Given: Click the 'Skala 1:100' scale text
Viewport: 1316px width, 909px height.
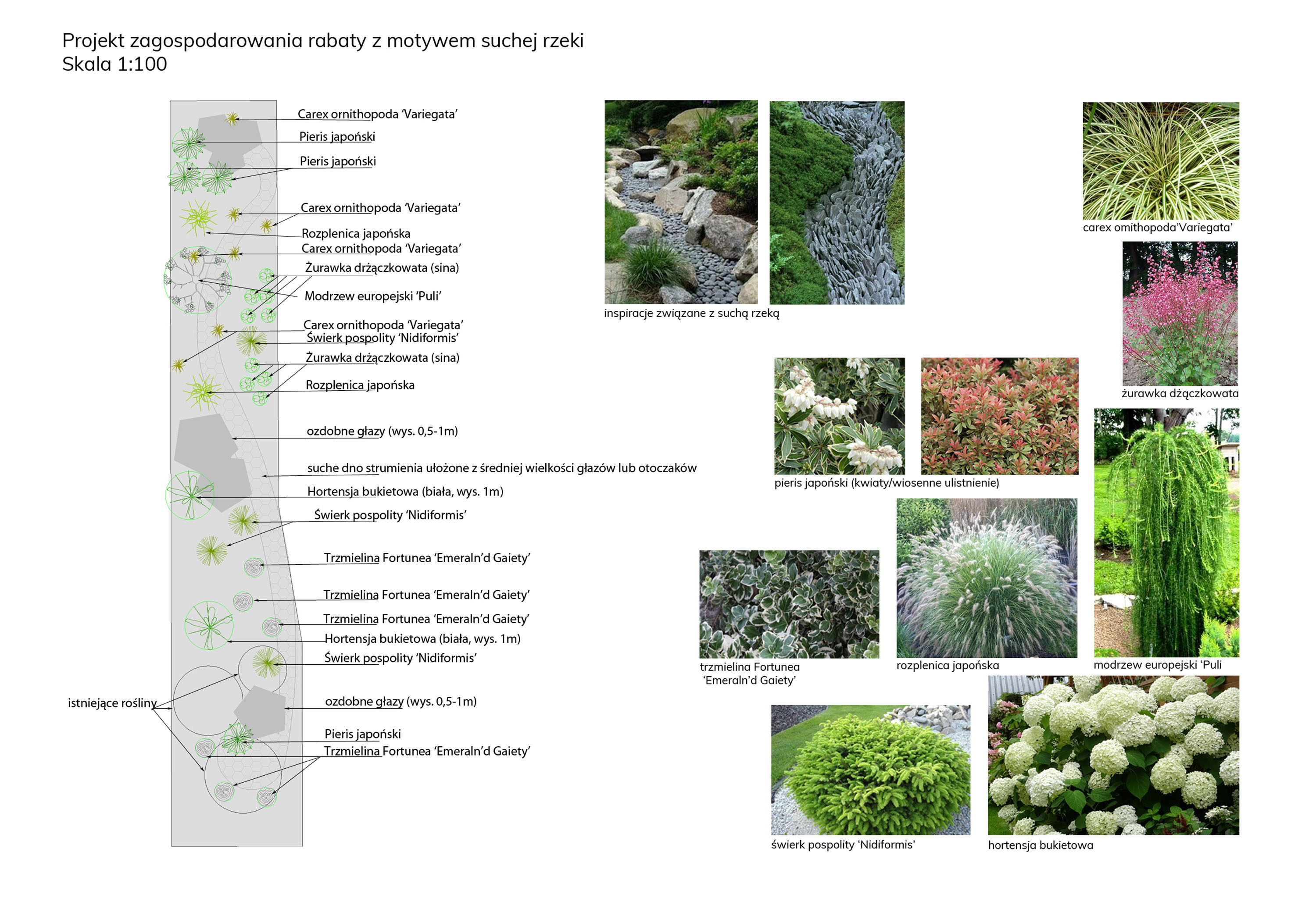Looking at the screenshot, I should pos(114,64).
